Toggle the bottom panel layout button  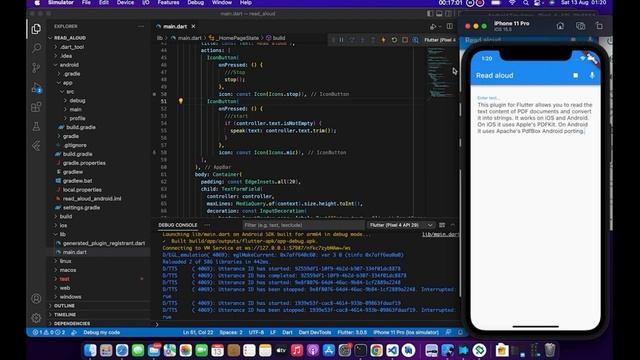click(x=439, y=13)
